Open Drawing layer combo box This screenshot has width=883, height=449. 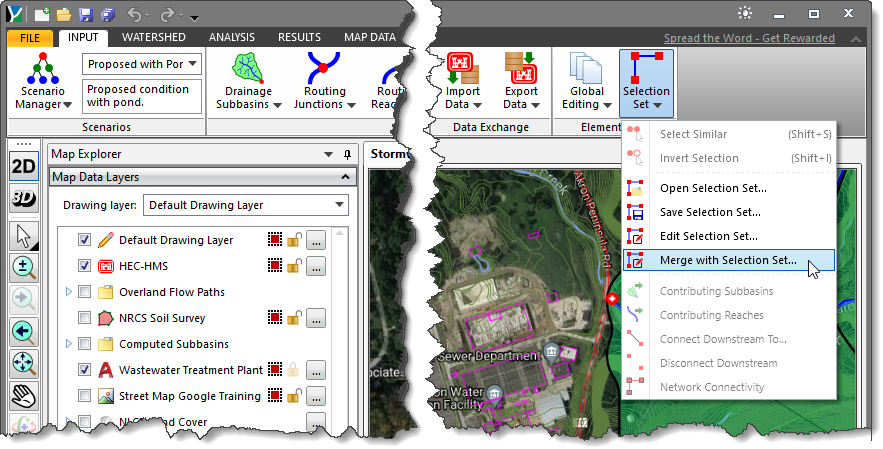click(246, 205)
